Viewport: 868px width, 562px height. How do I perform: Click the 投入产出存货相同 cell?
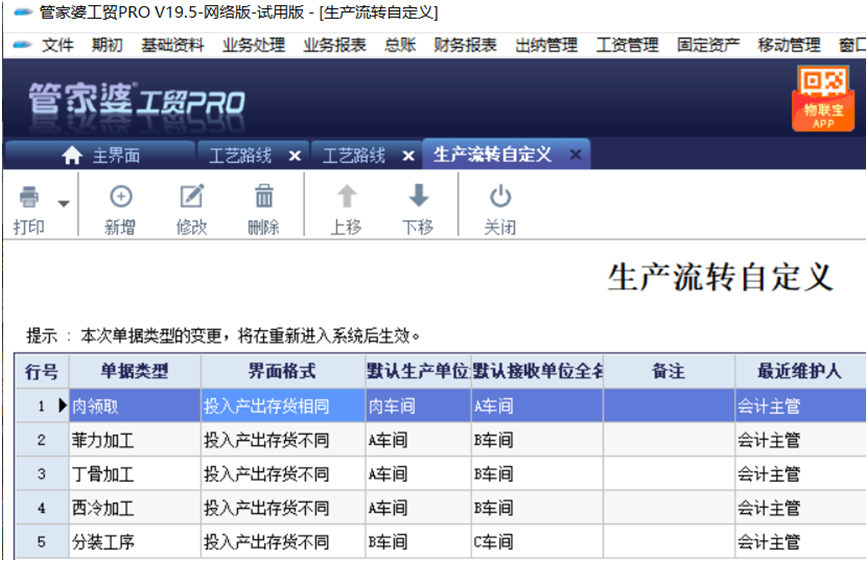coord(283,406)
